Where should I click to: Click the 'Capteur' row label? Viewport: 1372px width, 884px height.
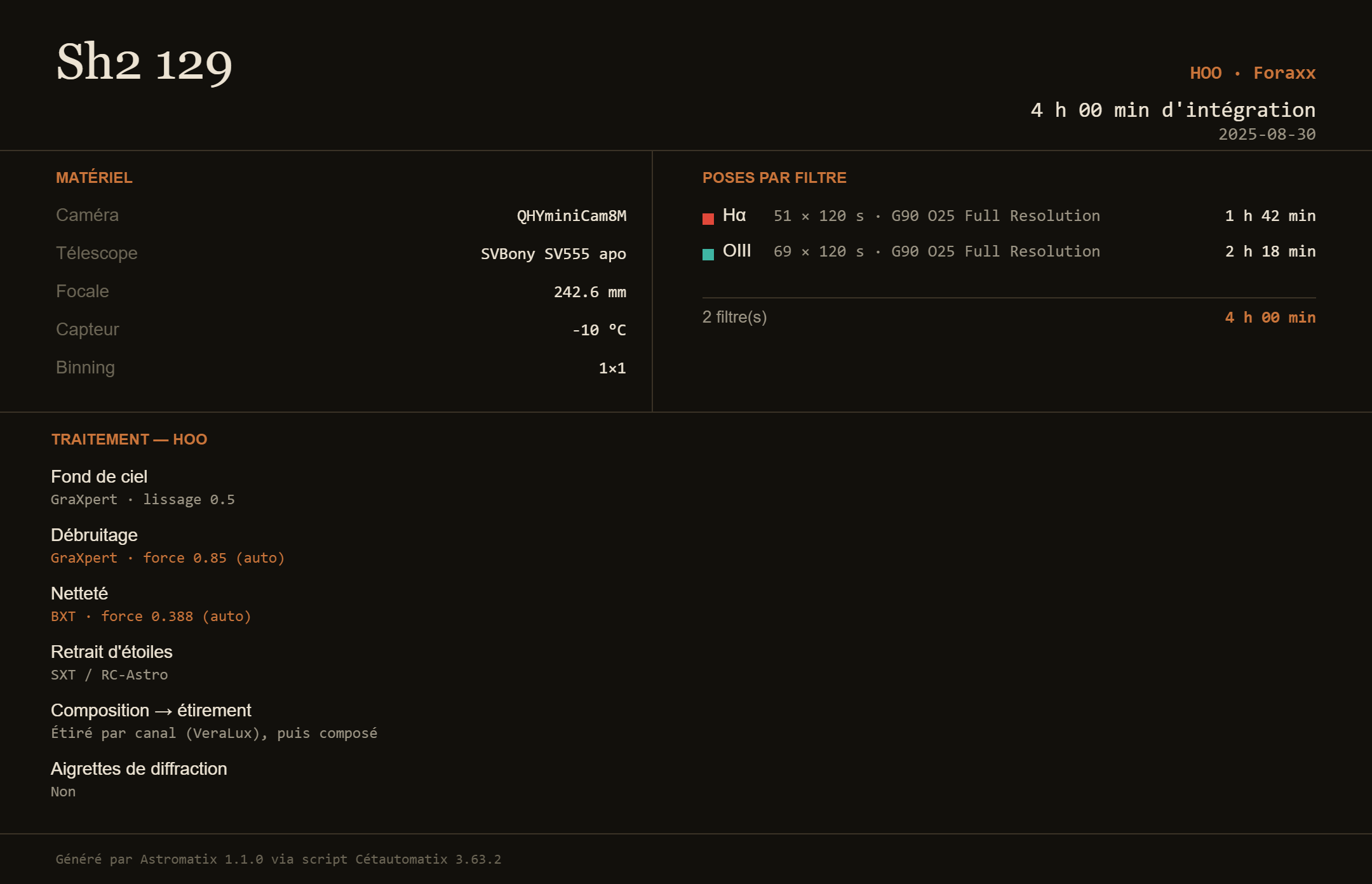88,330
